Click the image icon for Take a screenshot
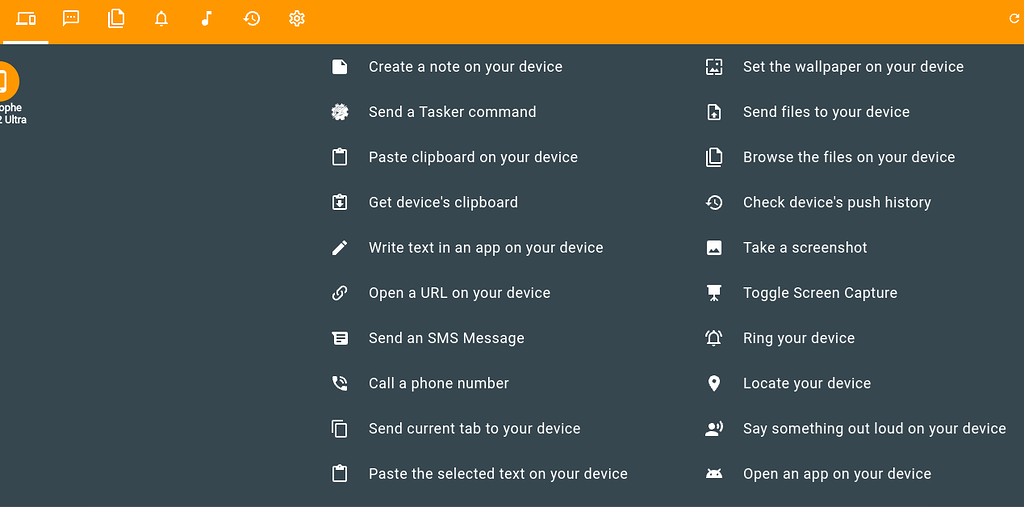 [x=714, y=248]
